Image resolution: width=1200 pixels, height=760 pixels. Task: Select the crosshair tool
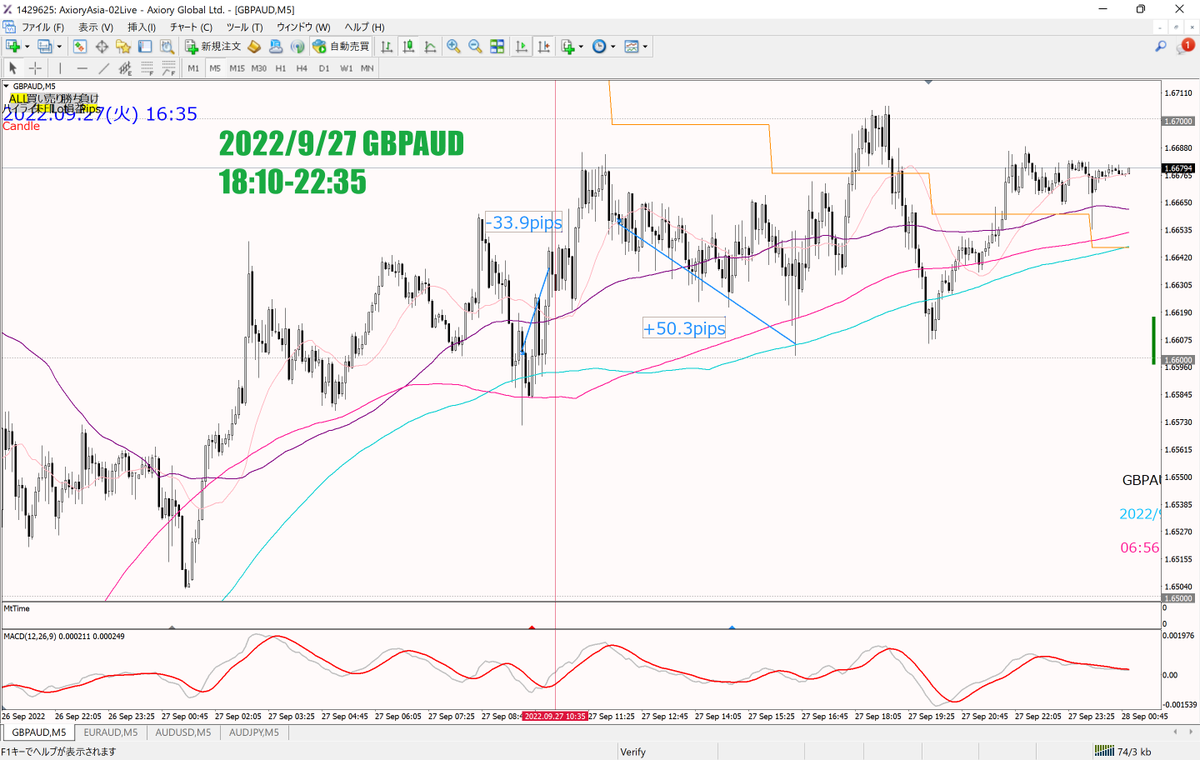coord(35,68)
